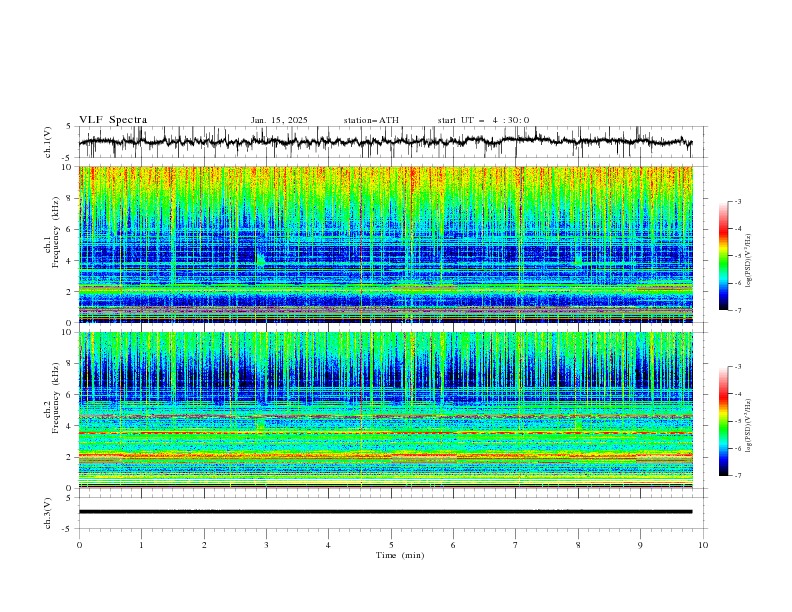Click the "VLF Spectra" title text
Viewport: 792px width, 612px height.
(113, 120)
